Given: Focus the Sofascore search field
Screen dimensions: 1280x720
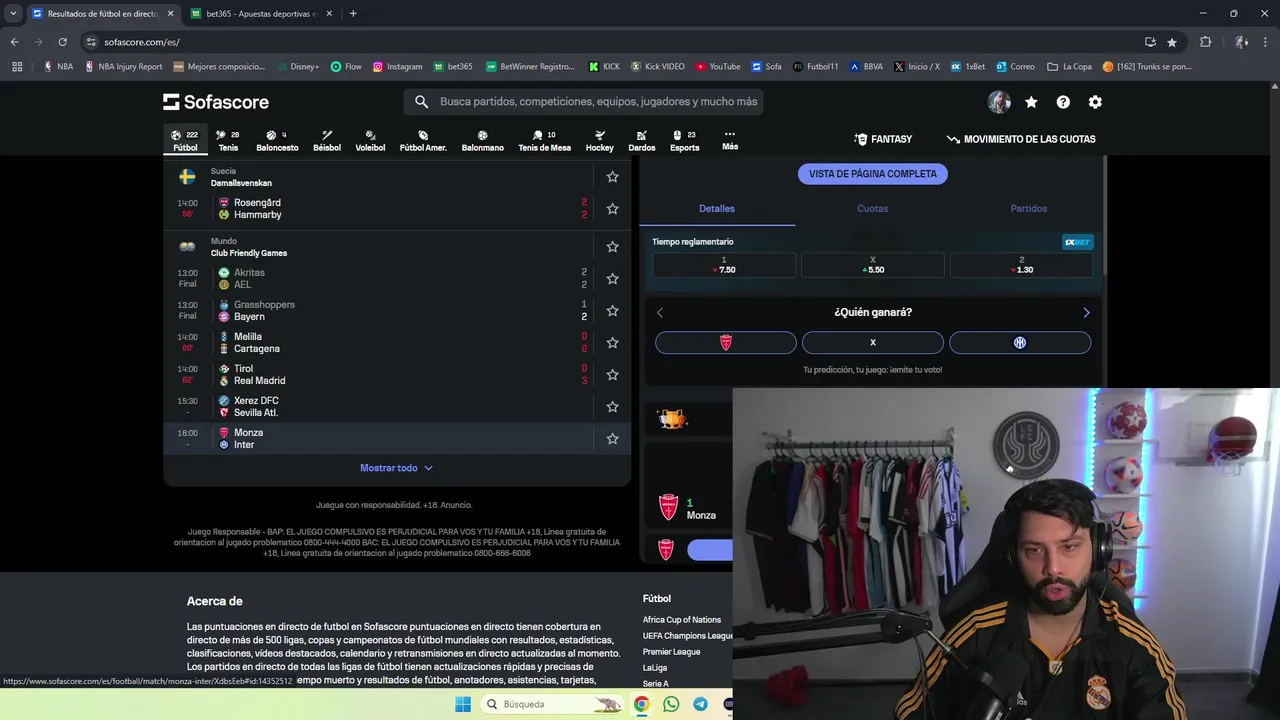Looking at the screenshot, I should (x=584, y=102).
